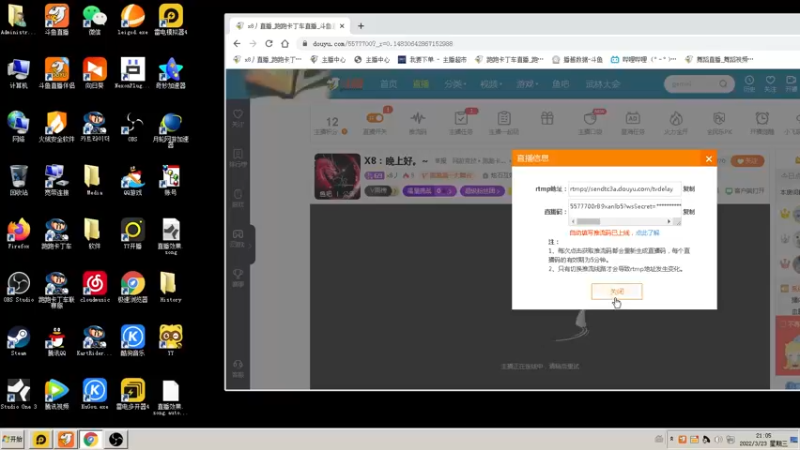Open the Studio One 3 shortcut
Image resolution: width=800 pixels, height=450 pixels.
[x=18, y=394]
